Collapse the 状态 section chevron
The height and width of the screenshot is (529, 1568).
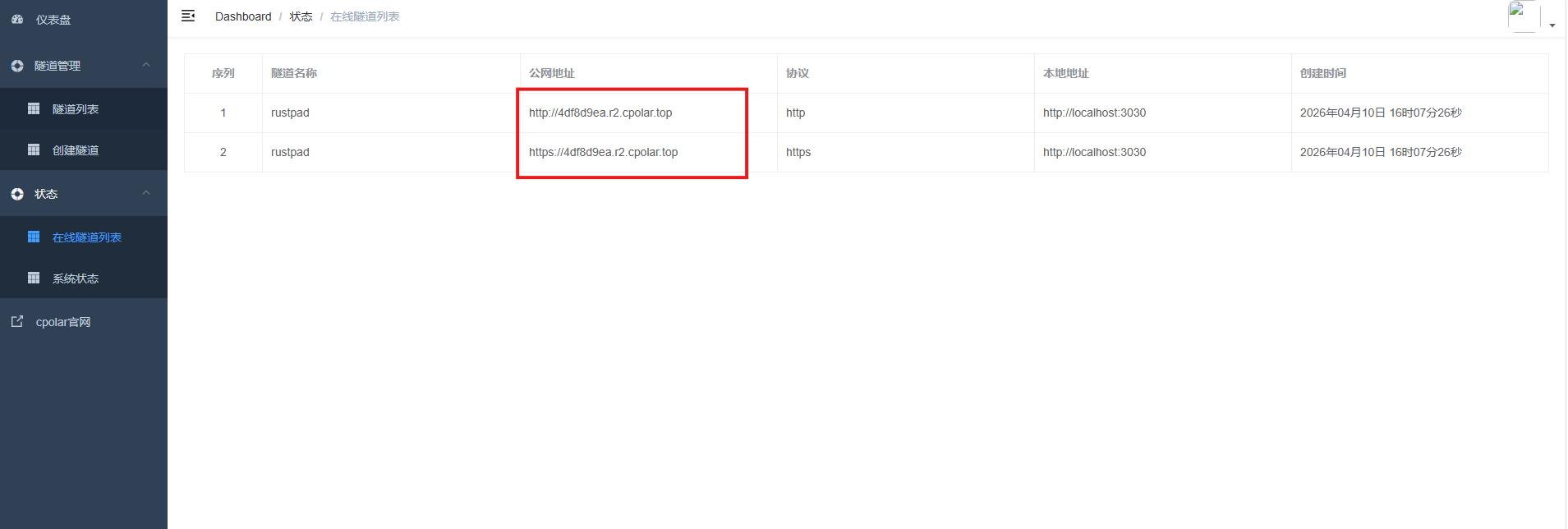pos(146,193)
